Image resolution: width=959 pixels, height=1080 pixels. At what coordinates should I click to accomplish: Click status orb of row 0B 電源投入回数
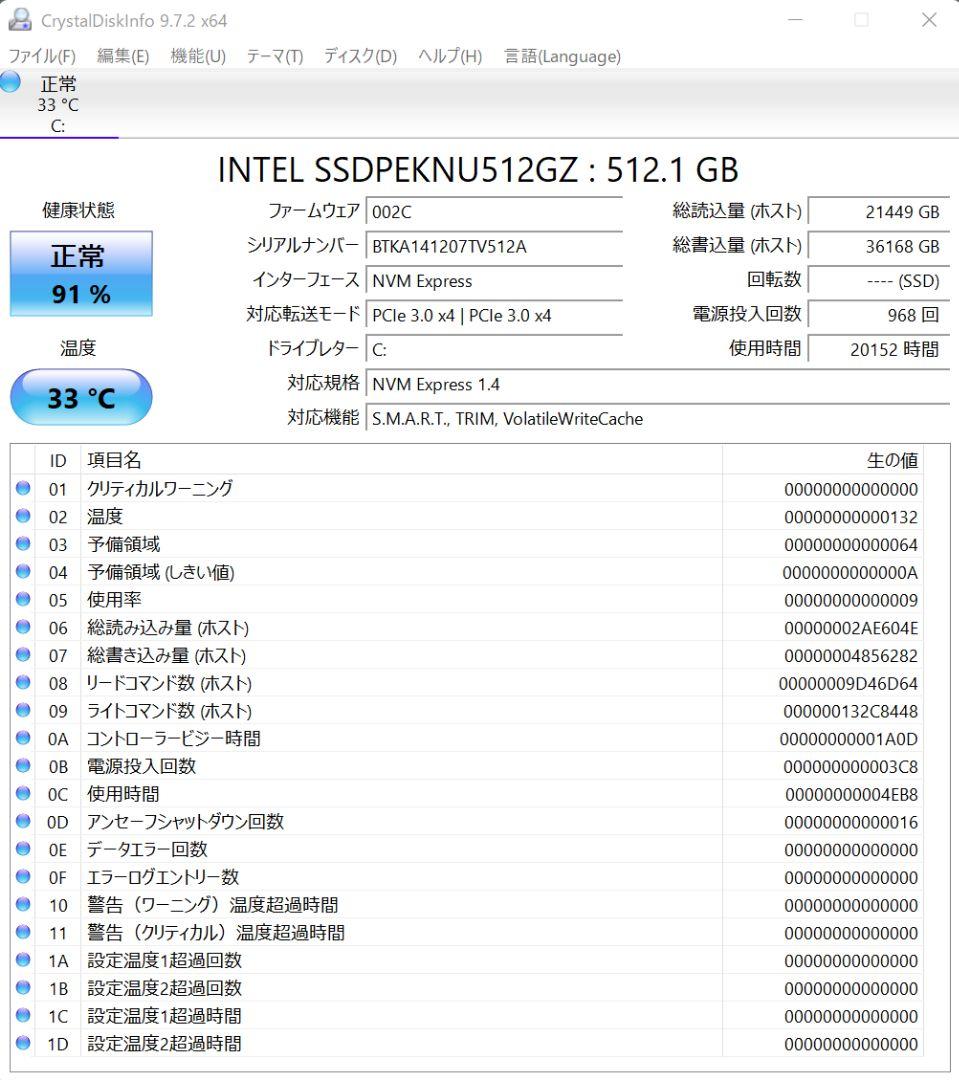pyautogui.click(x=23, y=766)
